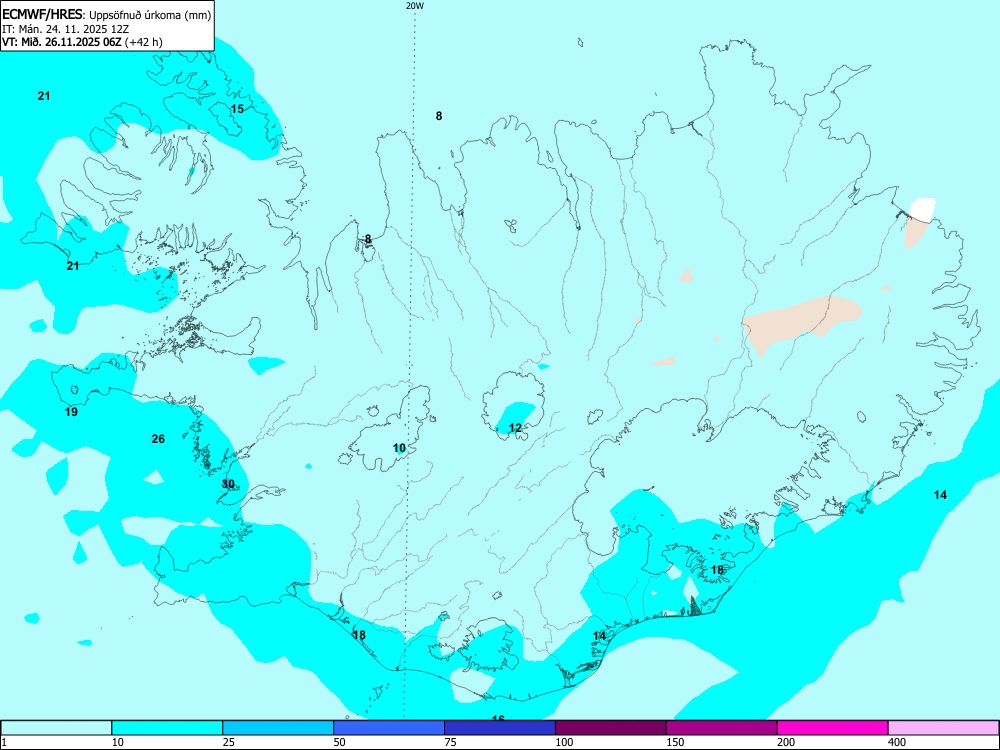Click the '10' label under the legend bar

[118, 742]
